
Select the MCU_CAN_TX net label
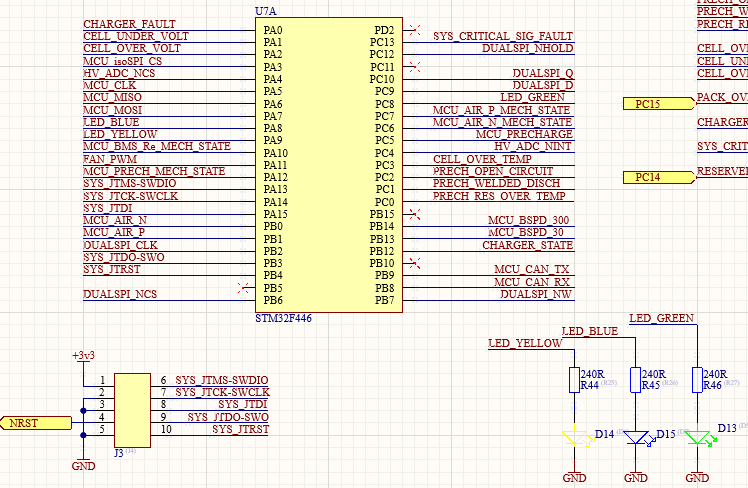tap(532, 270)
